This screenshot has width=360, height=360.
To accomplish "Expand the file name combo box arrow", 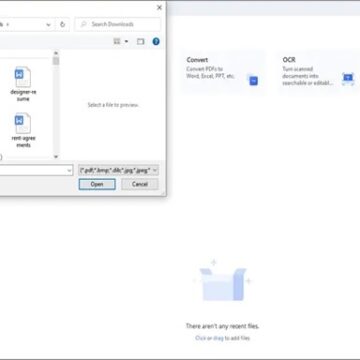I will click(x=69, y=171).
